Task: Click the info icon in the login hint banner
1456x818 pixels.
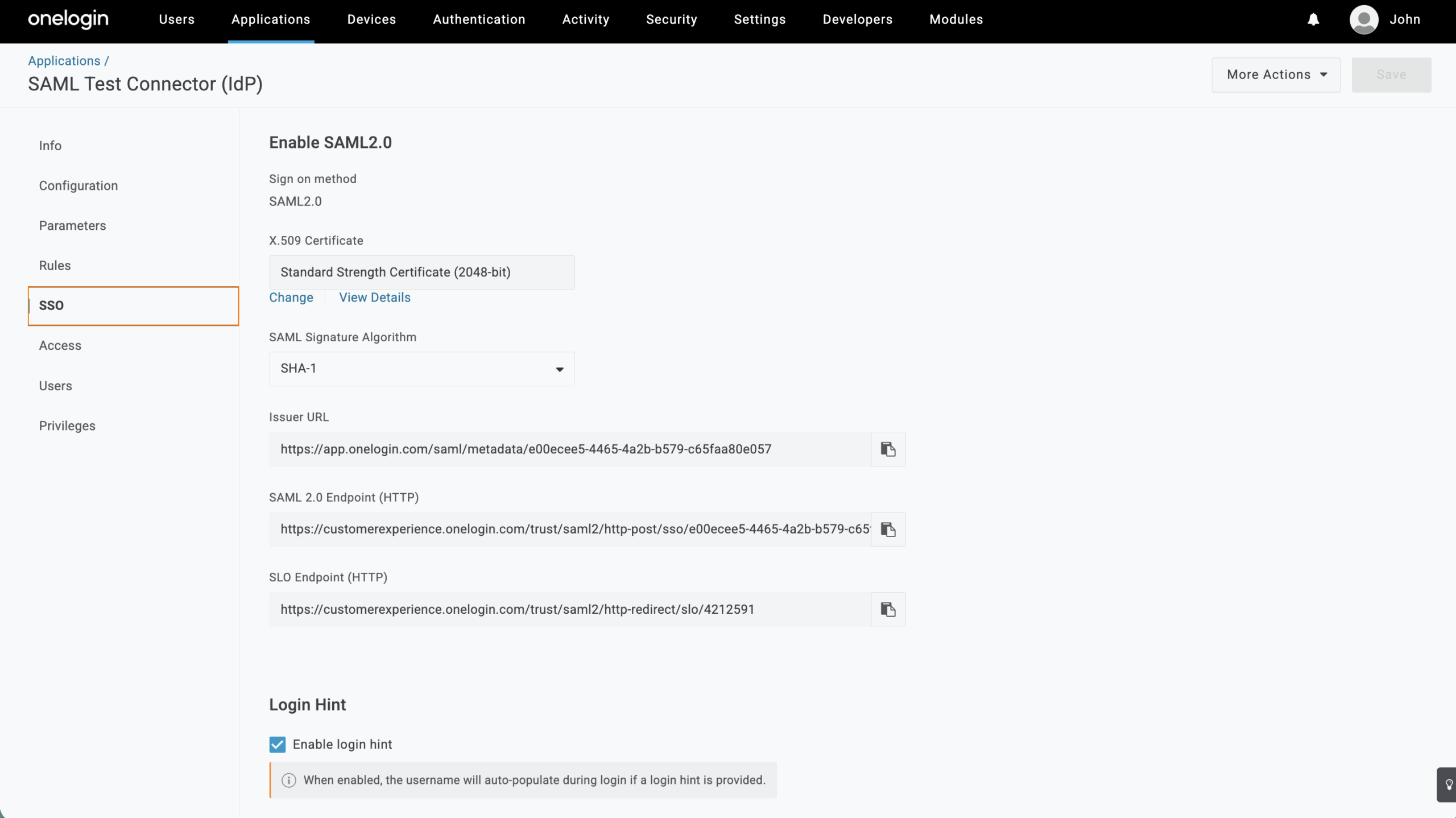Action: [288, 780]
